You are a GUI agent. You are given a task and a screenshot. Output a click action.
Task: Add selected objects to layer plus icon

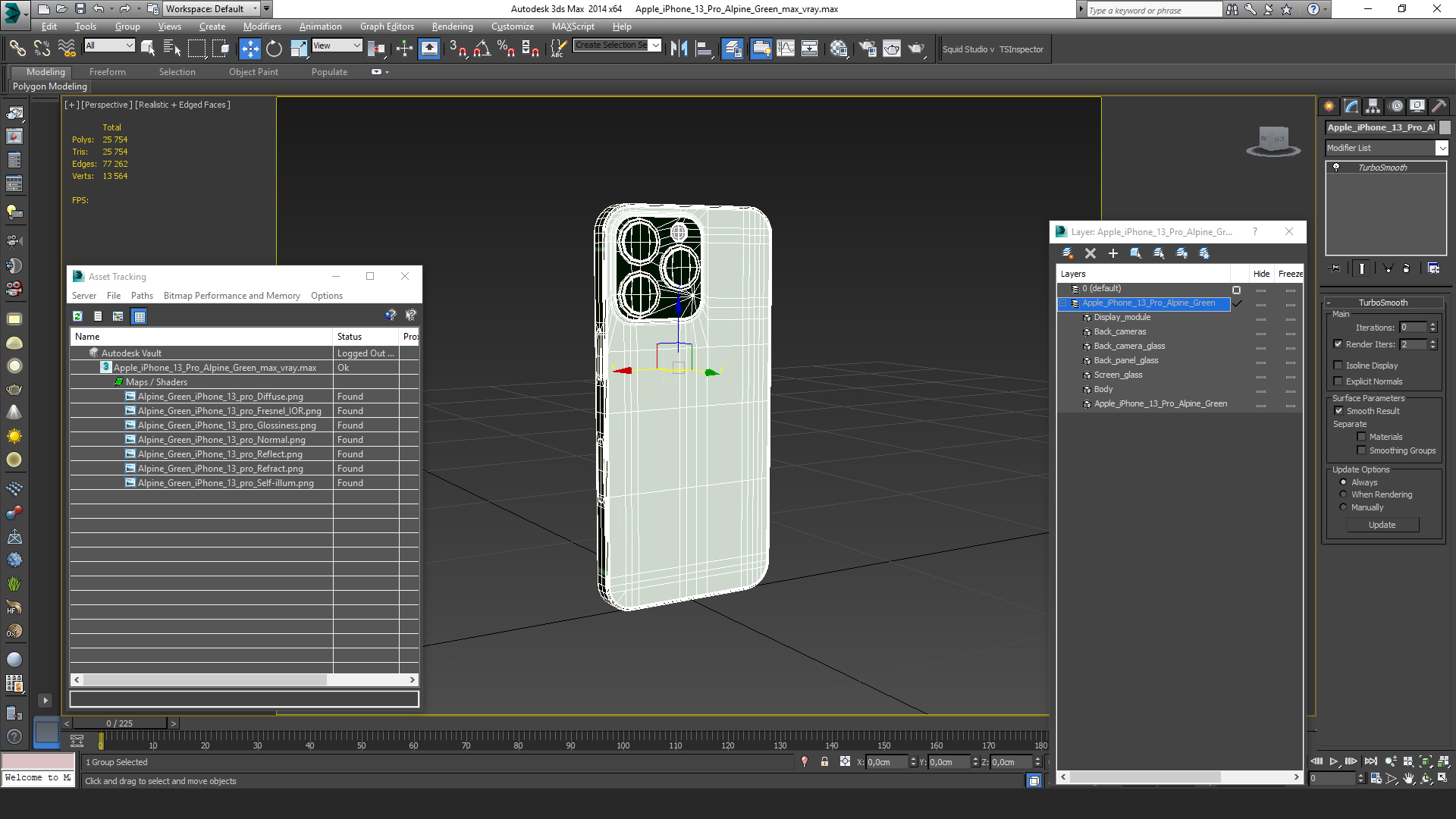coord(1113,253)
